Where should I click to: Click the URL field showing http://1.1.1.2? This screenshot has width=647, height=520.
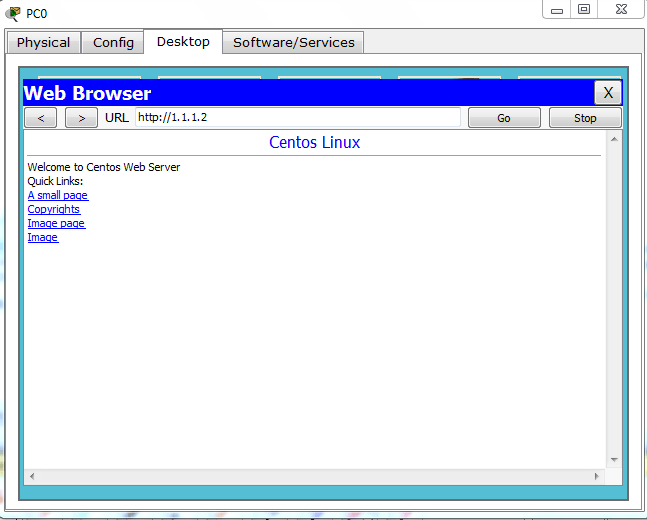pos(298,117)
